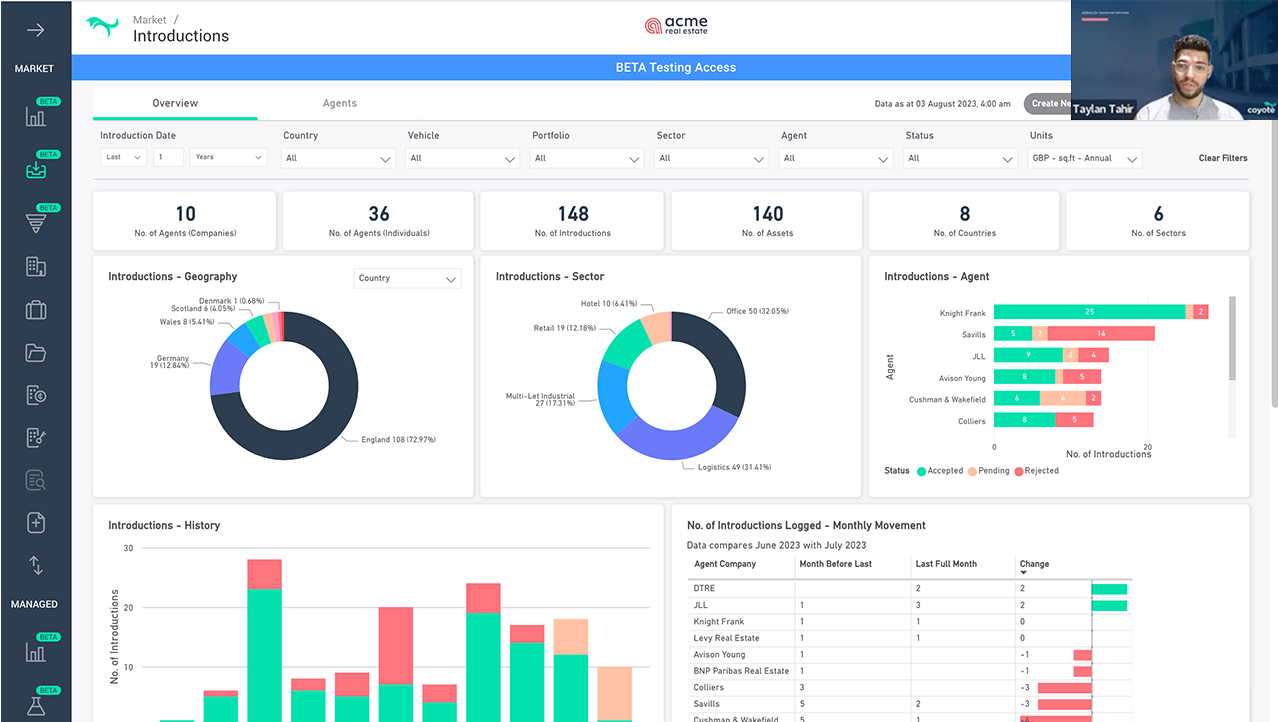The image size is (1278, 722).
Task: Open the Country filter dropdown
Action: tap(339, 158)
